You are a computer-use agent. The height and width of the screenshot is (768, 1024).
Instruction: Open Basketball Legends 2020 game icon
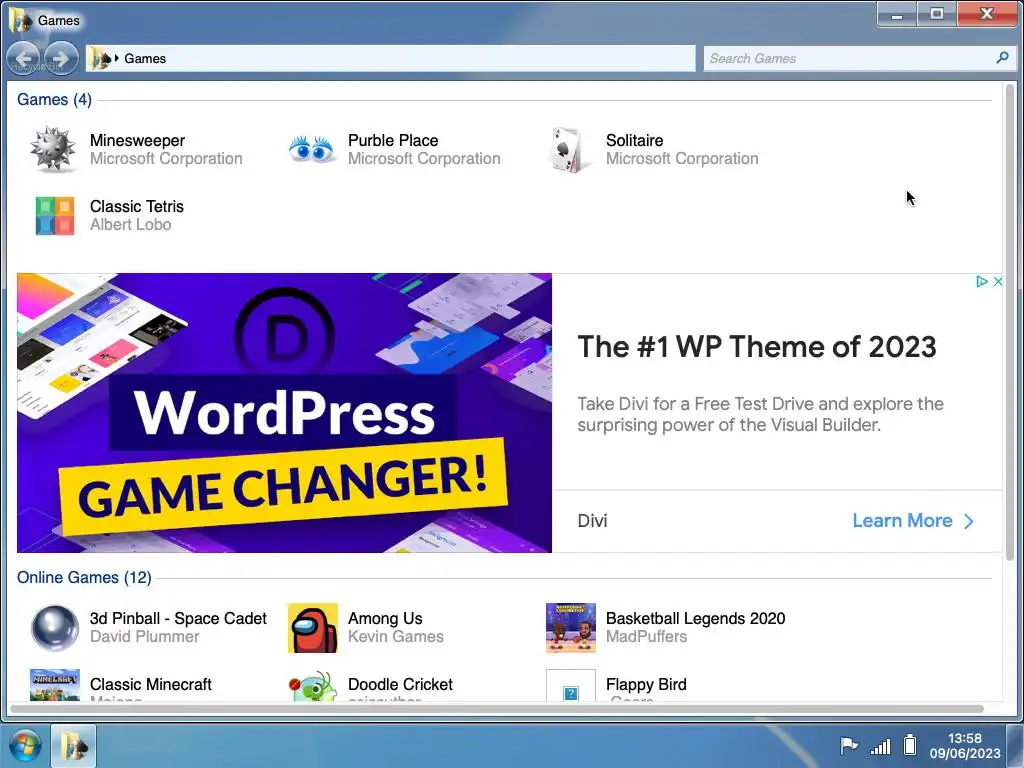(571, 628)
